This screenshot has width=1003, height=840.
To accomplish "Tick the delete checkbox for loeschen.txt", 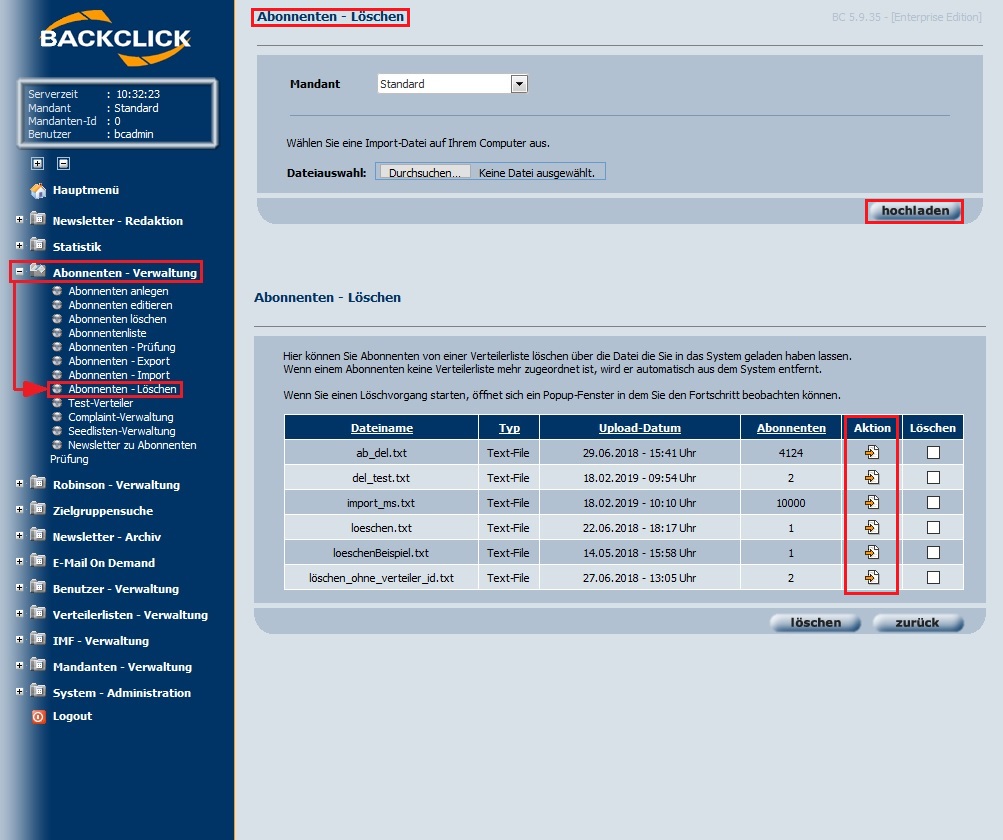I will [x=933, y=527].
